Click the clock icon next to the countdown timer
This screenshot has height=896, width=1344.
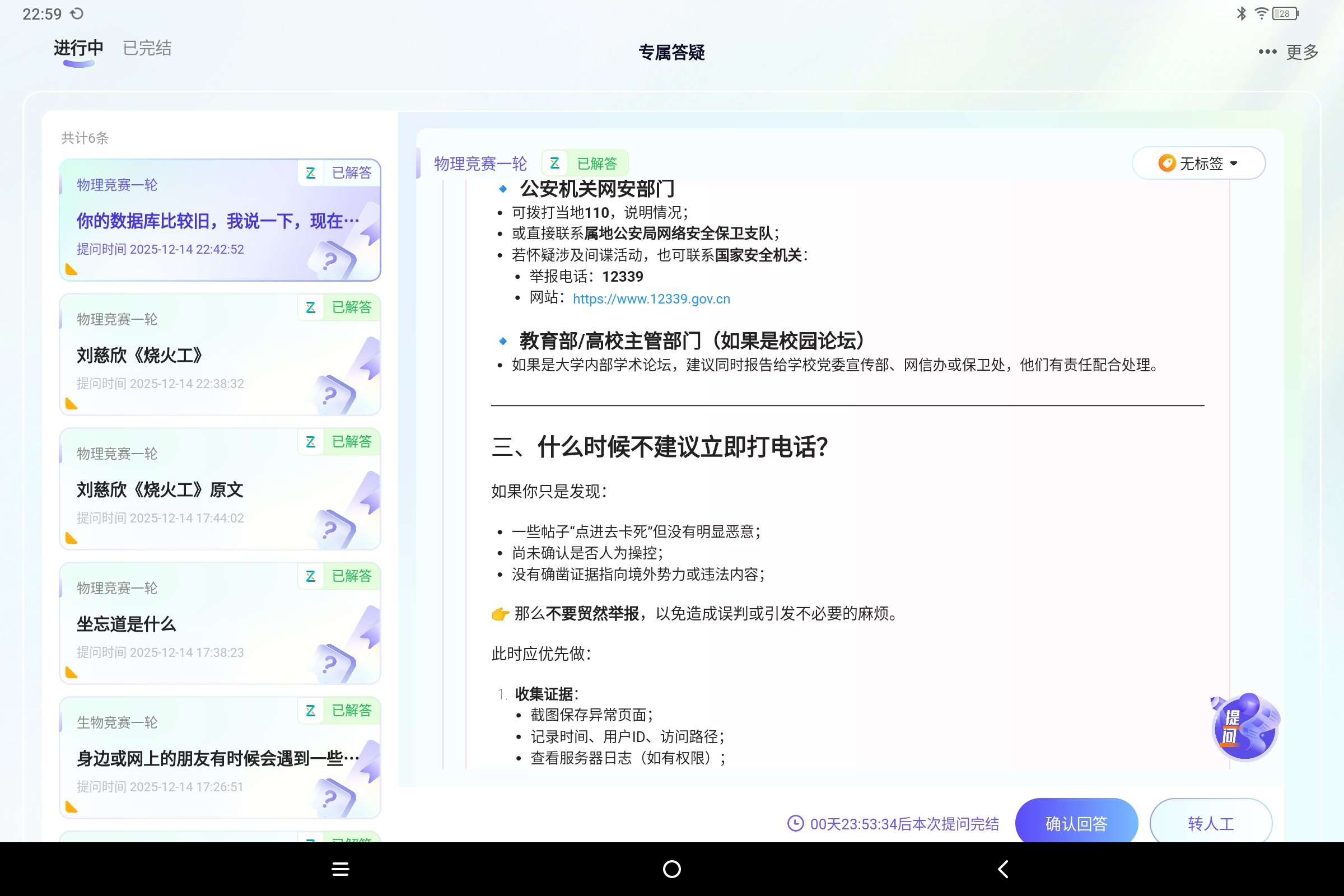click(795, 824)
